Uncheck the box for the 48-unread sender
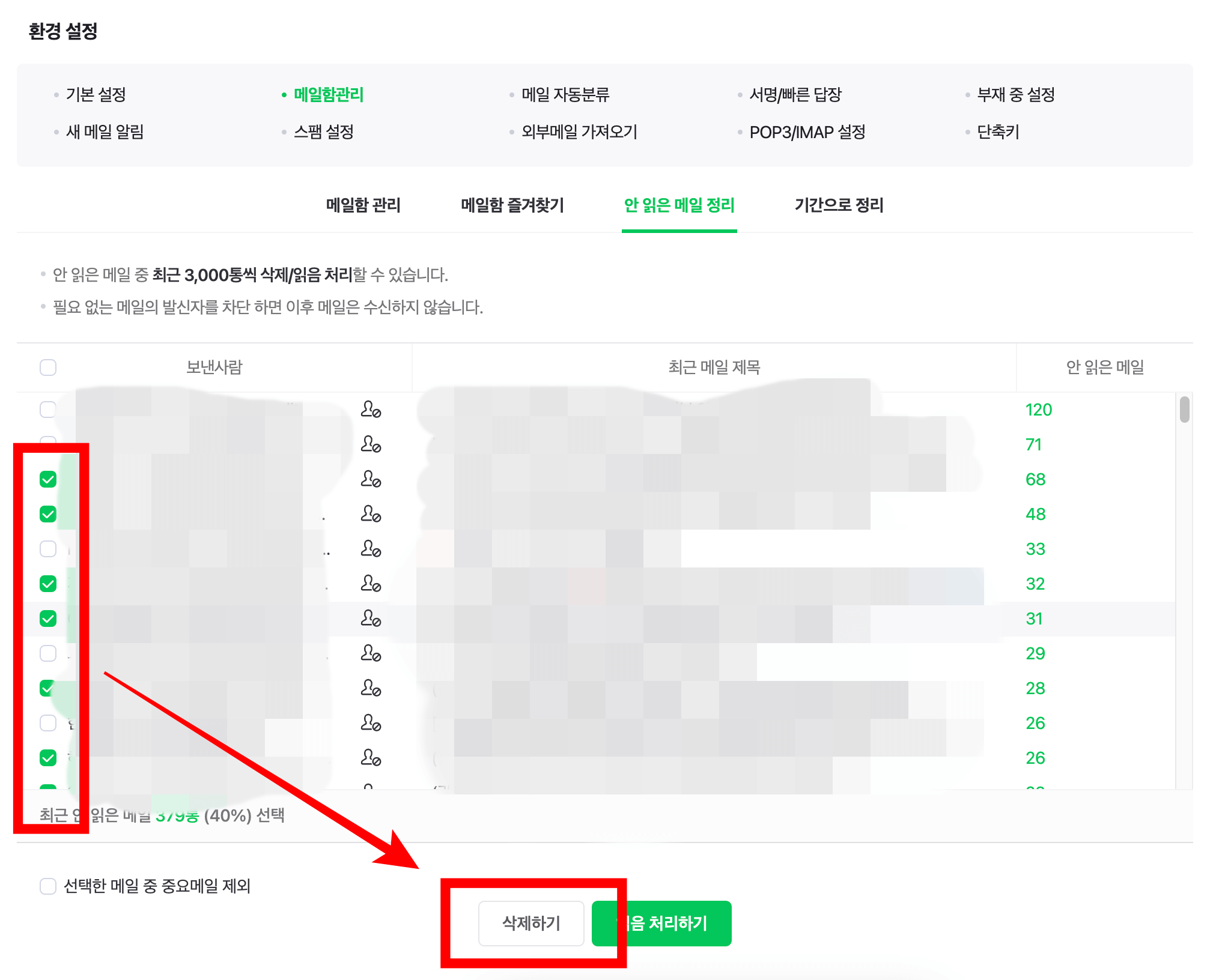The image size is (1228, 980). [48, 514]
